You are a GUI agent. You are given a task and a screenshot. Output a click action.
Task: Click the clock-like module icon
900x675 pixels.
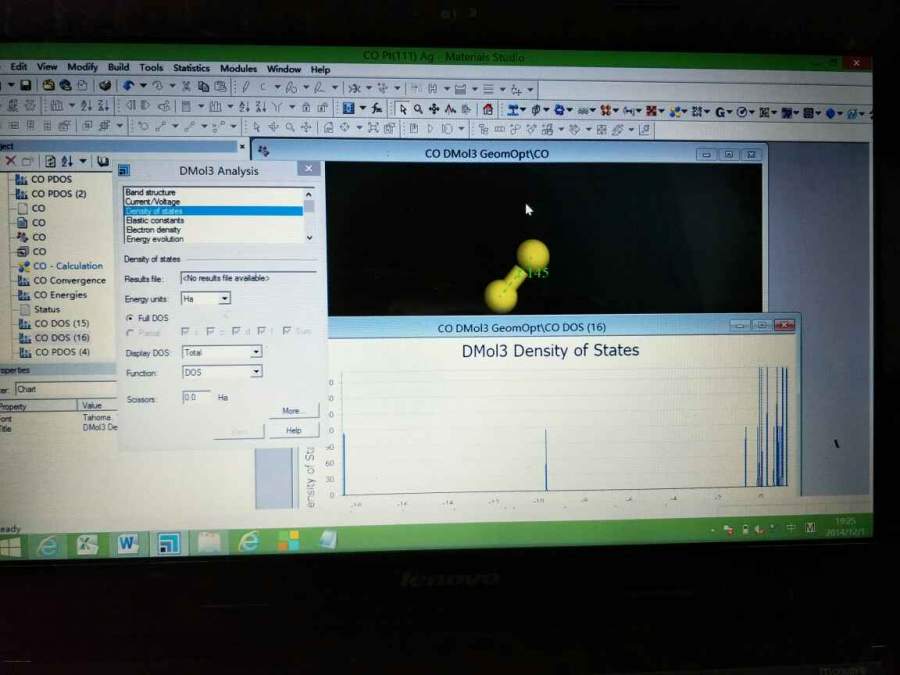742,112
